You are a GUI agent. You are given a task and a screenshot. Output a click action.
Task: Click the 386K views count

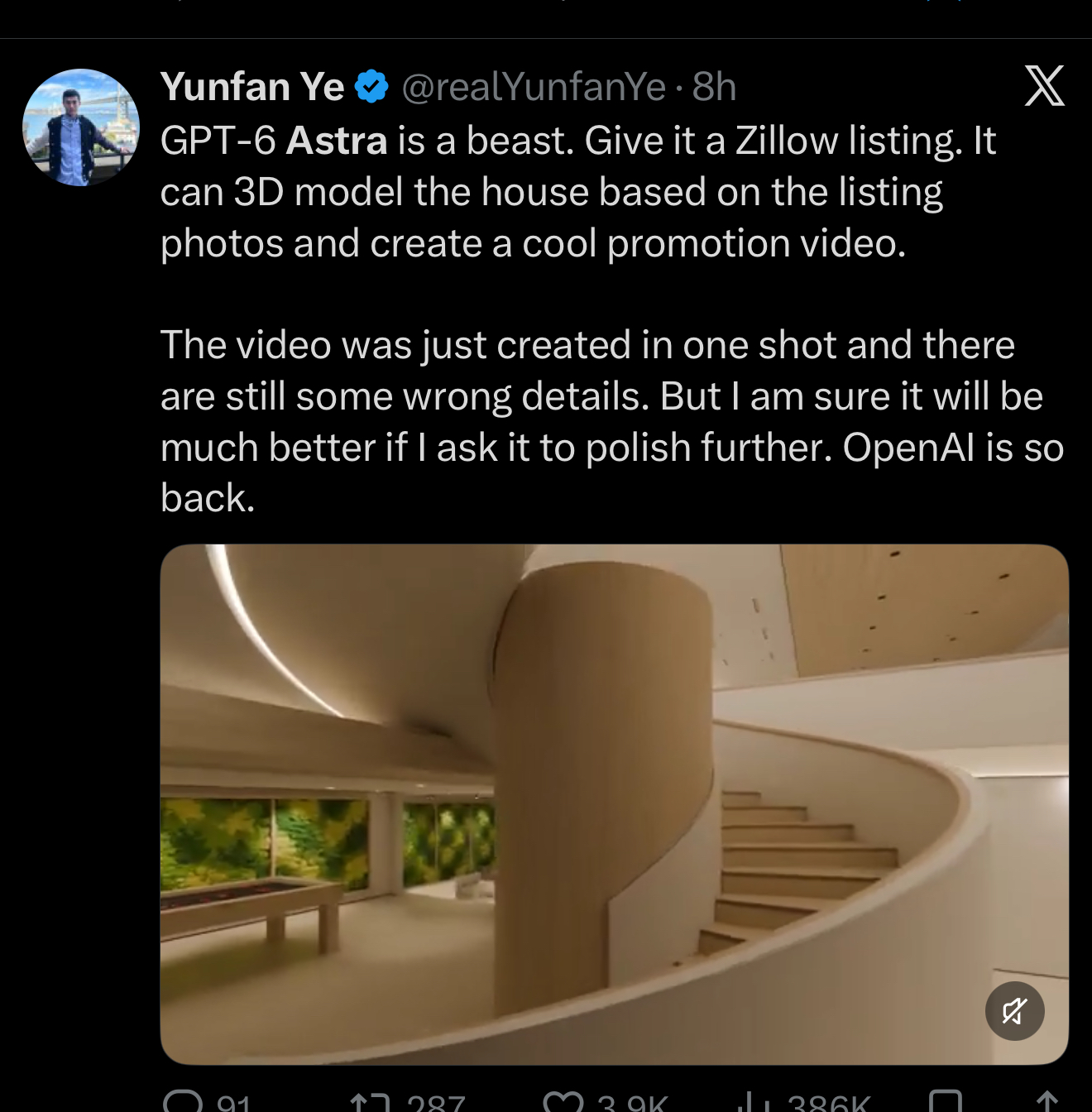point(830,1103)
